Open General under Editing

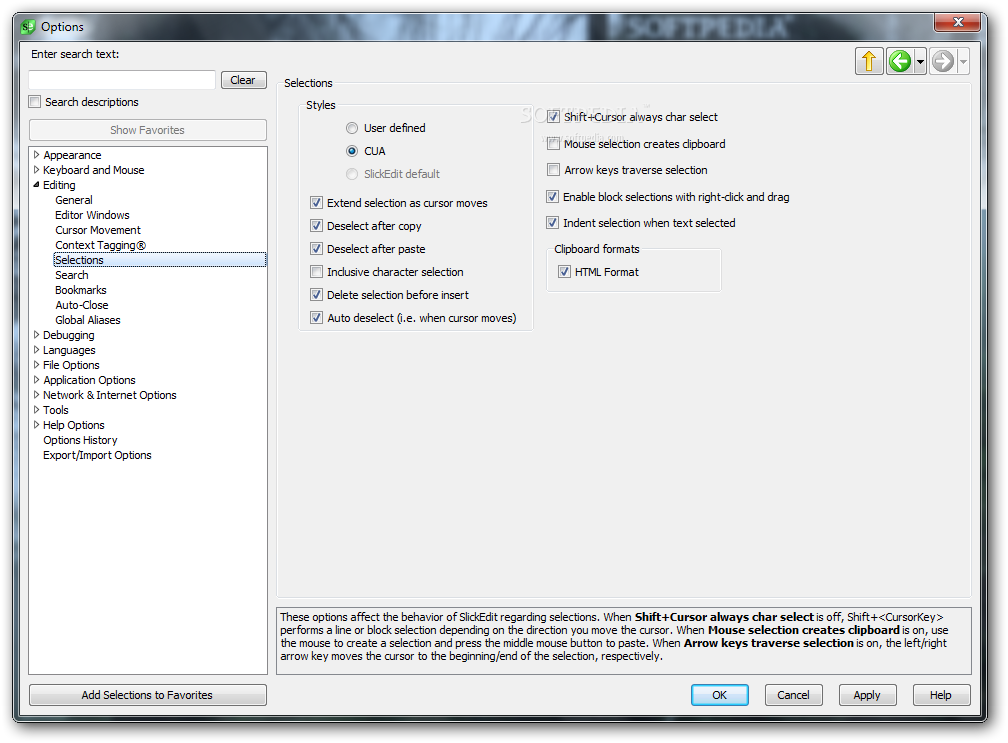[74, 200]
